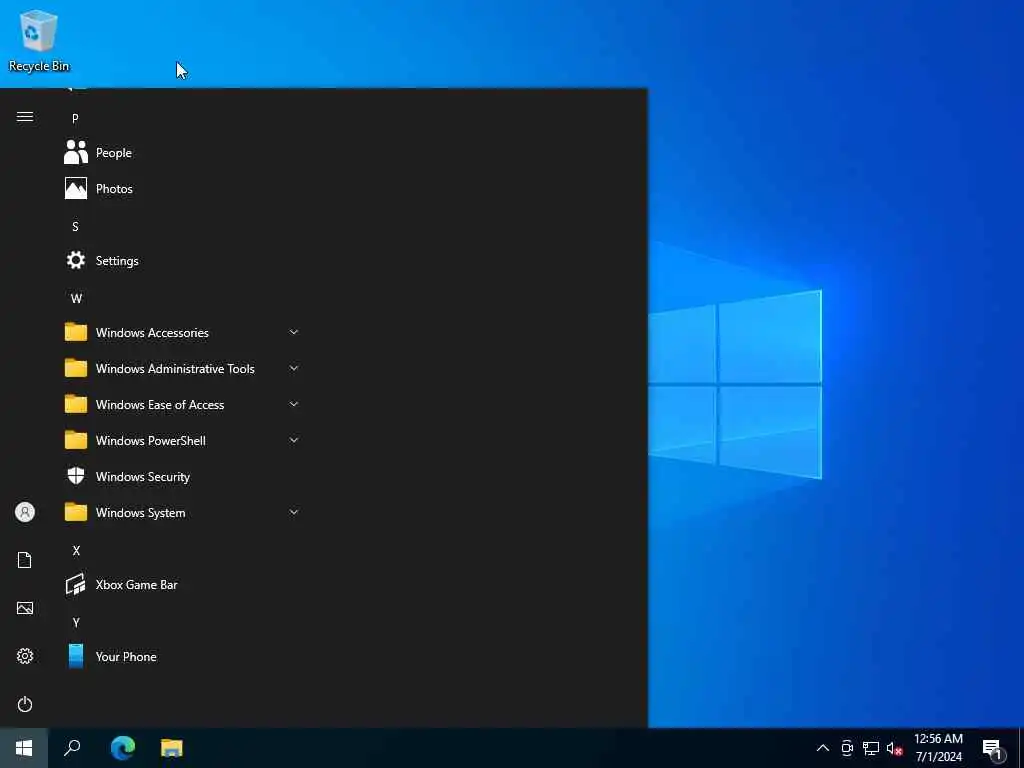
Task: Click the Windows Security label
Action: [x=143, y=477]
